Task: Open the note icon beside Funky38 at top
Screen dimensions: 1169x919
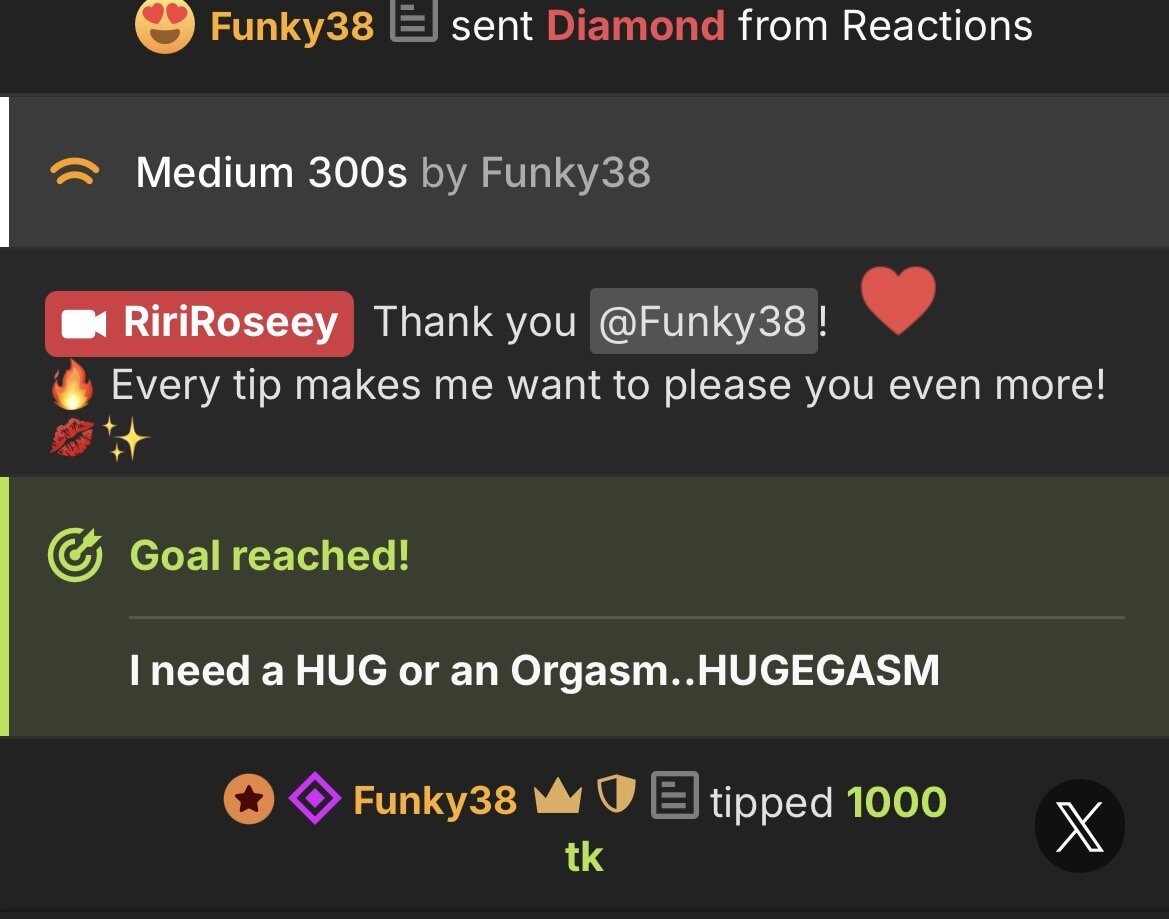Action: pos(414,21)
